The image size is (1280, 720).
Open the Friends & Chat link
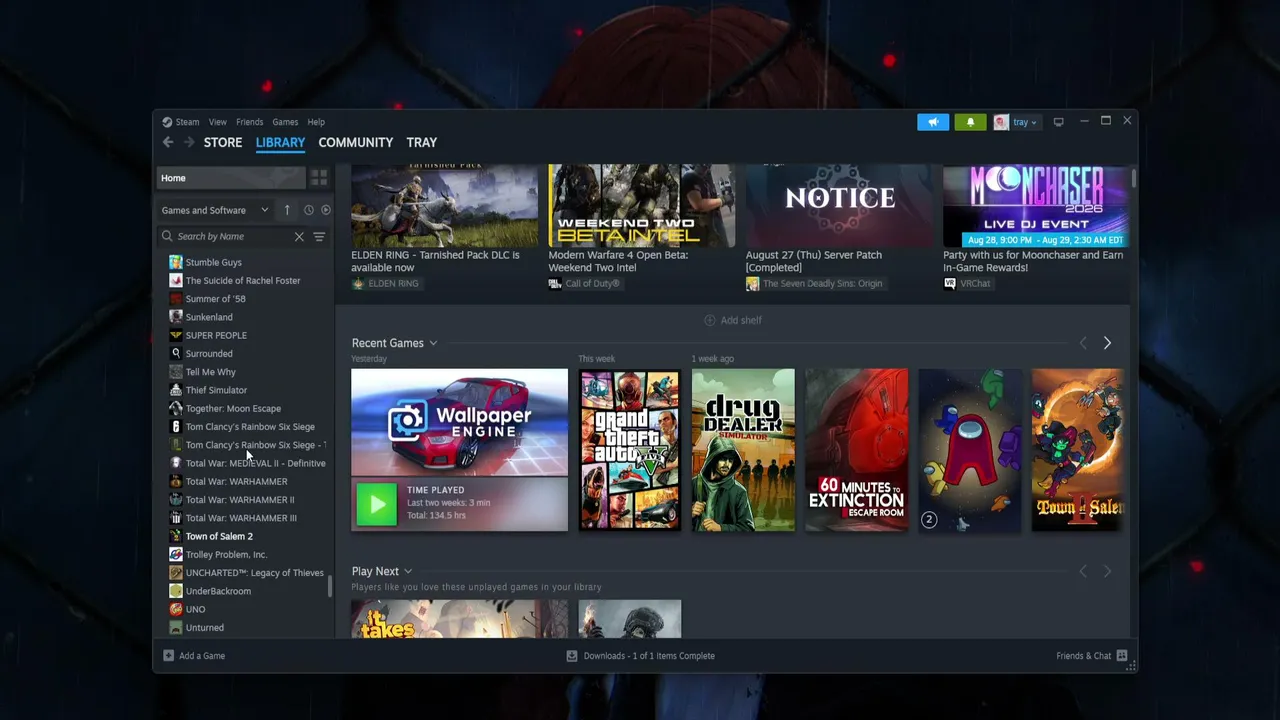pos(1084,656)
